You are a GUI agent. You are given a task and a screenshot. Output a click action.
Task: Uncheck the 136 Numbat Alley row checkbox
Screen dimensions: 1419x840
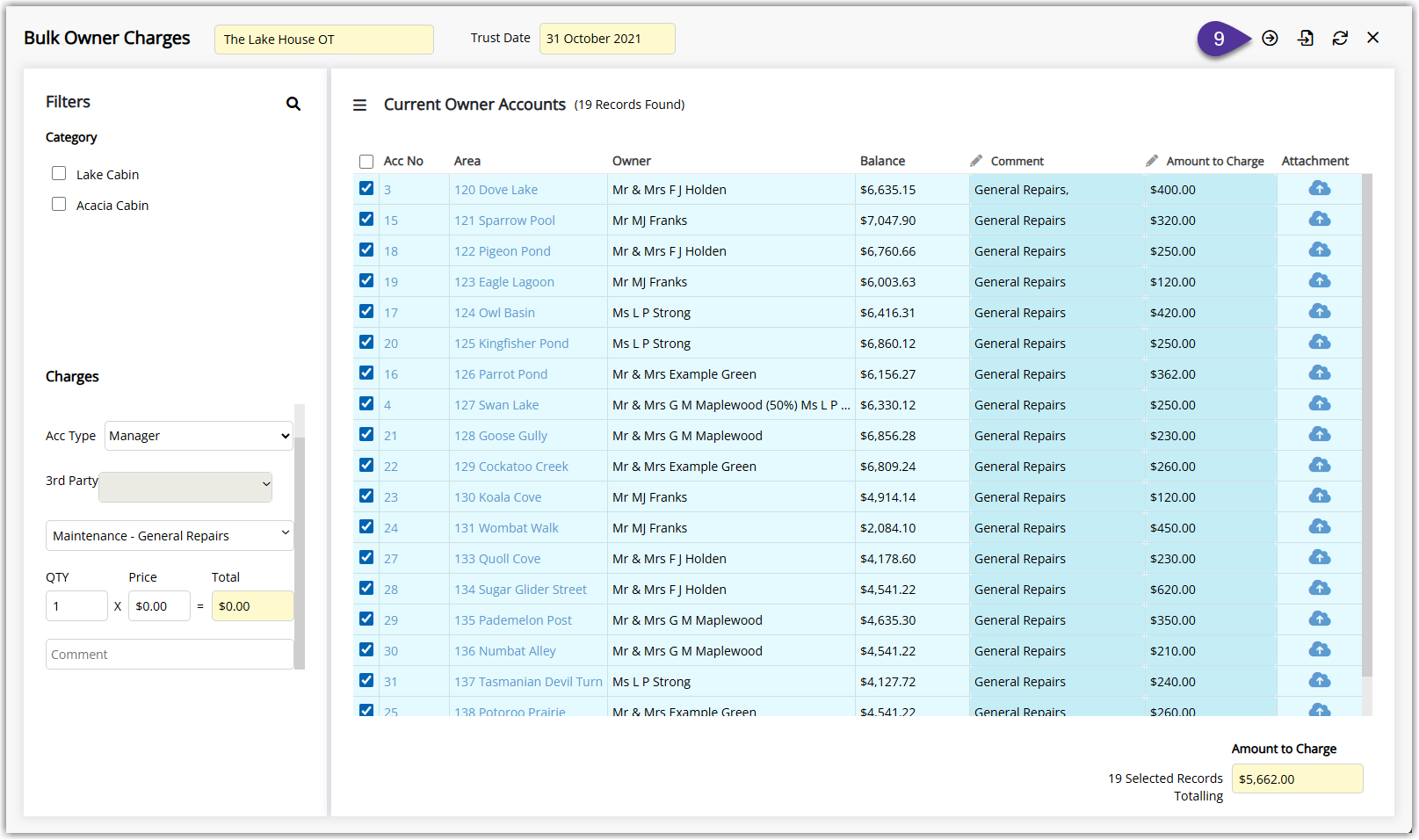pos(366,649)
